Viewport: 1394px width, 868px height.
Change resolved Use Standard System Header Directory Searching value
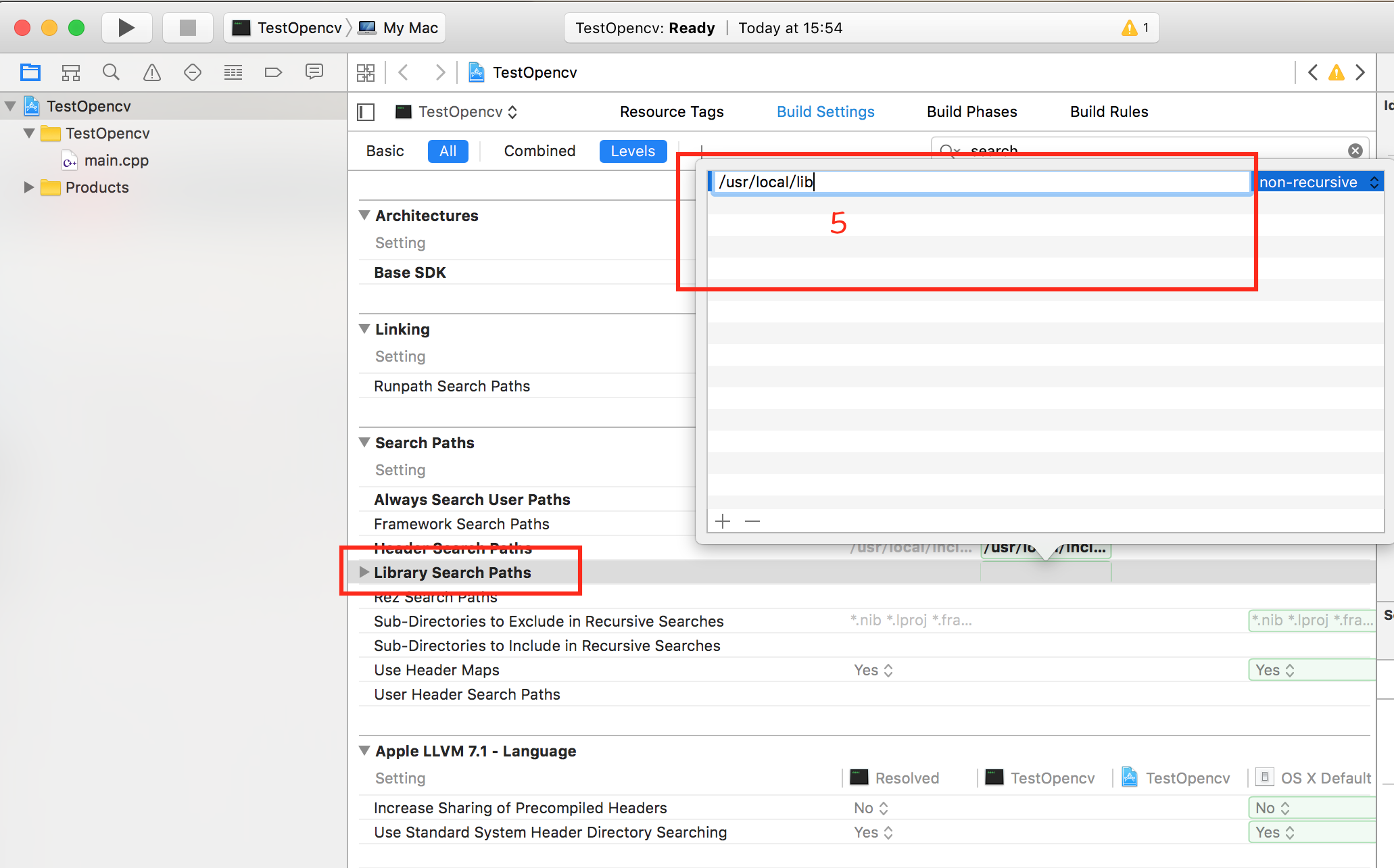[873, 832]
